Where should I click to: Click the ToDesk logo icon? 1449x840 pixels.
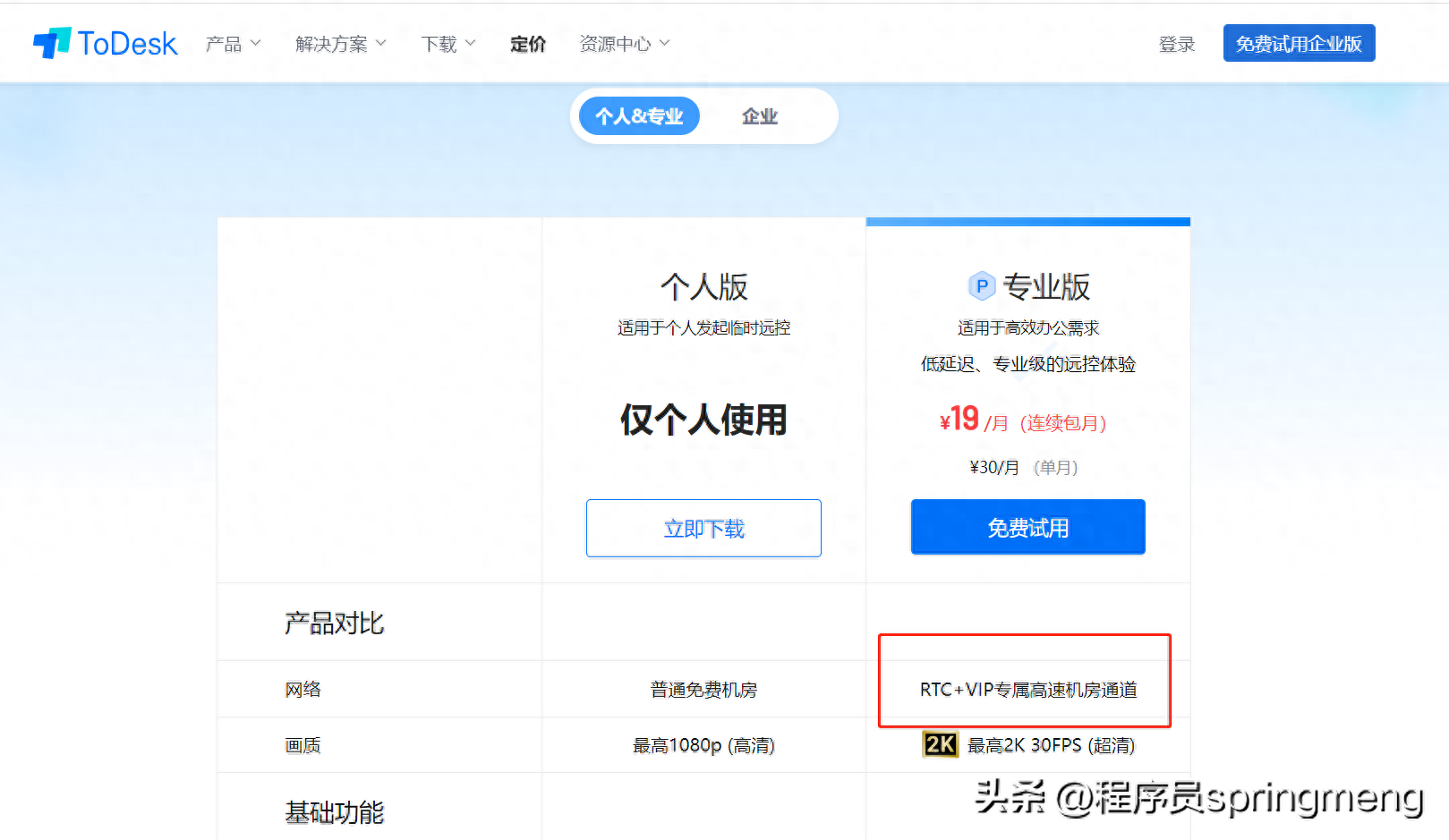[52, 43]
